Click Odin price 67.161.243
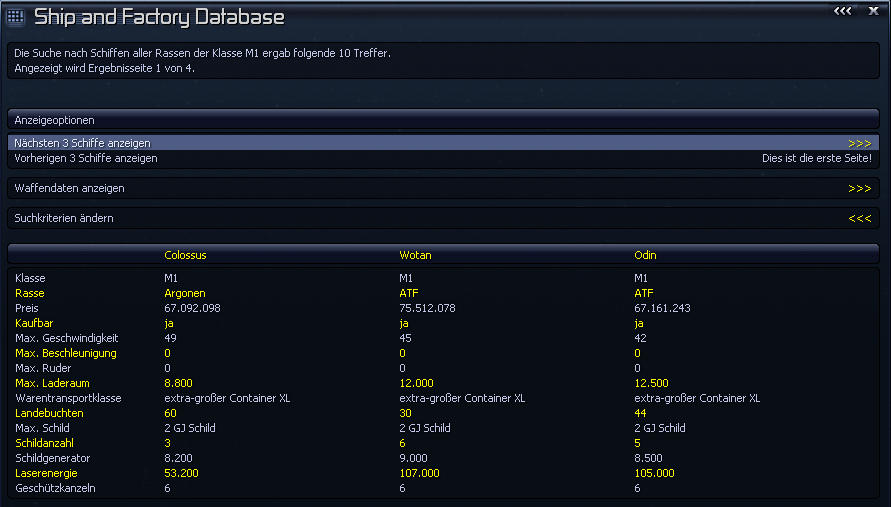Image resolution: width=891 pixels, height=507 pixels. (x=662, y=308)
